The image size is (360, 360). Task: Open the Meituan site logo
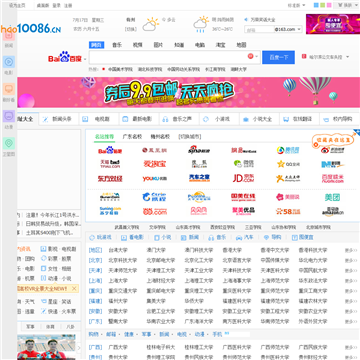pyautogui.click(x=332, y=197)
